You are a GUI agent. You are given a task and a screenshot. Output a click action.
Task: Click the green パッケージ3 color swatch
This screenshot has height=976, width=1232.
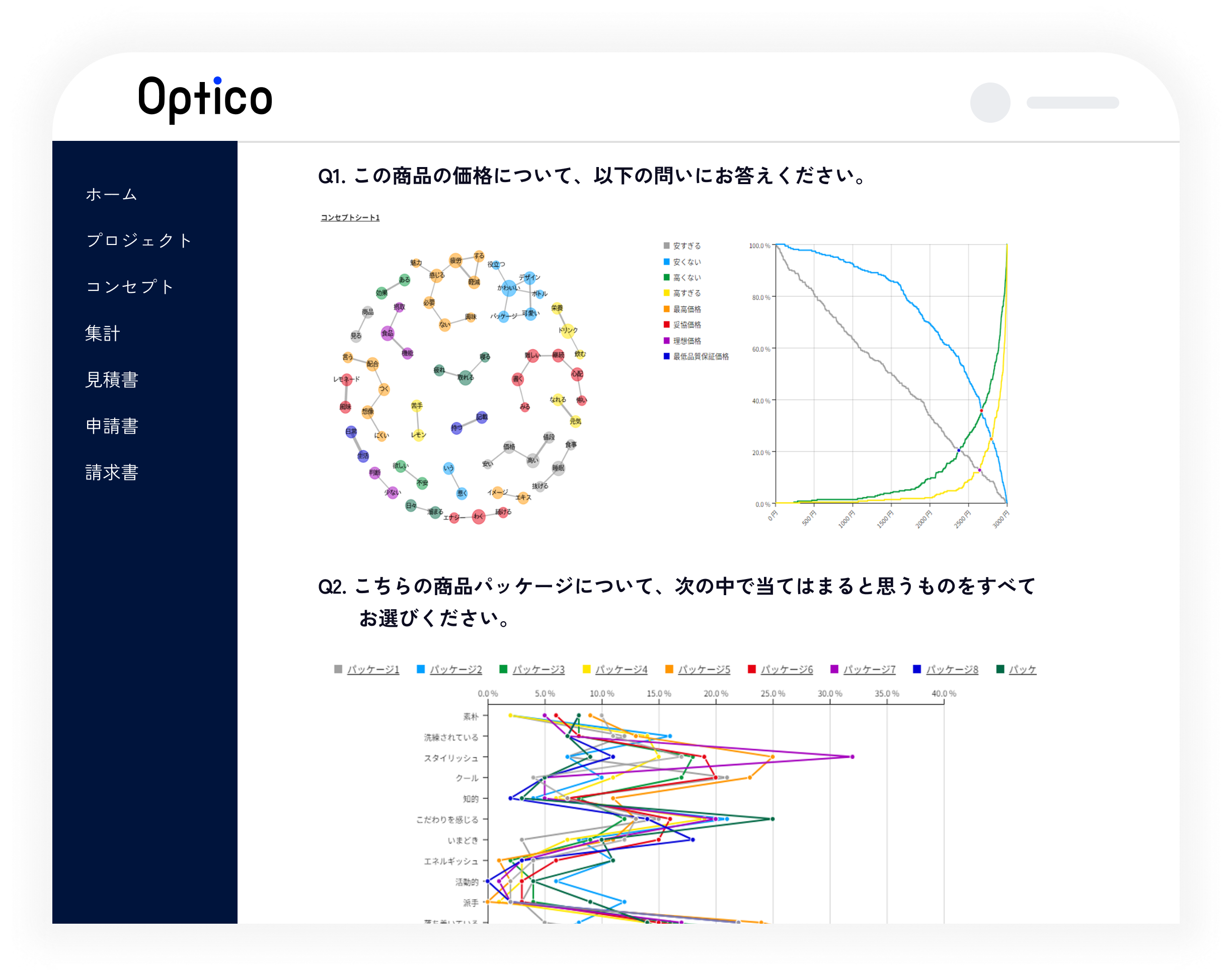click(x=503, y=669)
